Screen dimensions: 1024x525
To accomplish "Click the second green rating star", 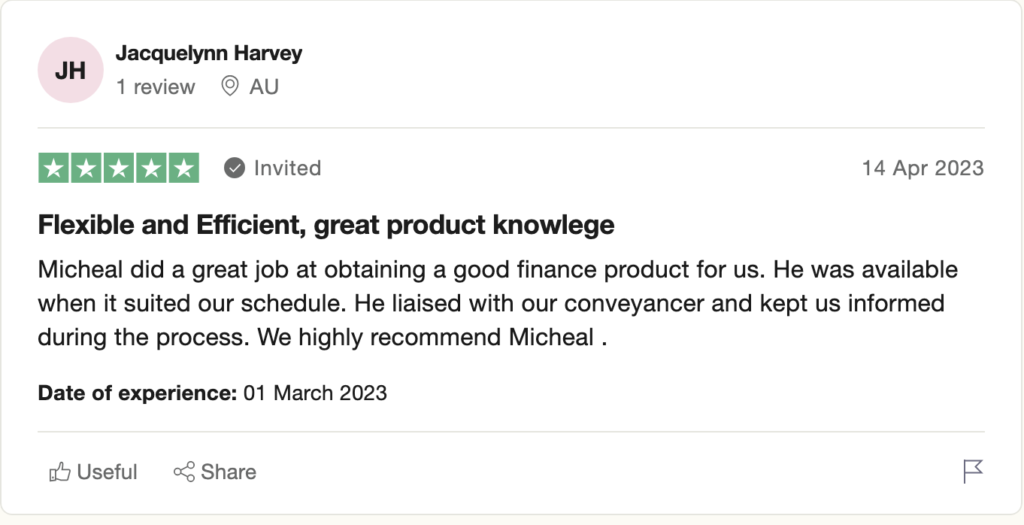I will tap(86, 168).
